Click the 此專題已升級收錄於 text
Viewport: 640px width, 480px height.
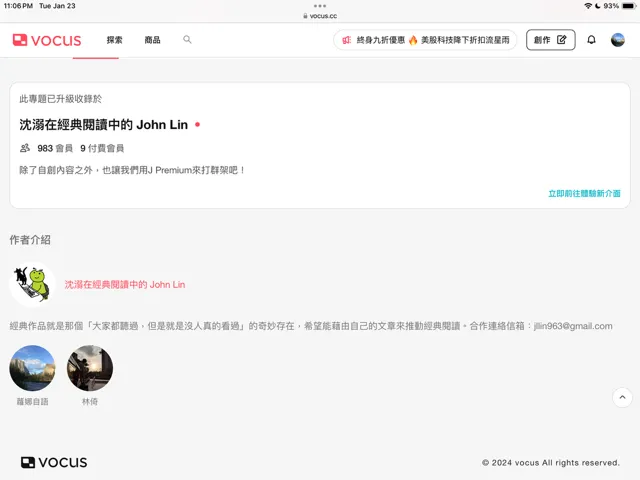60,99
